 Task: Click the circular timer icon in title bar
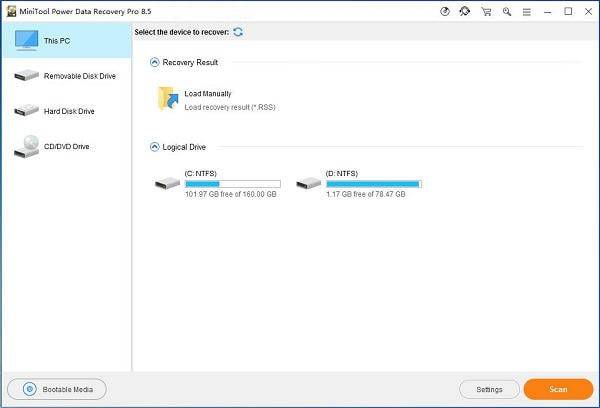444,12
